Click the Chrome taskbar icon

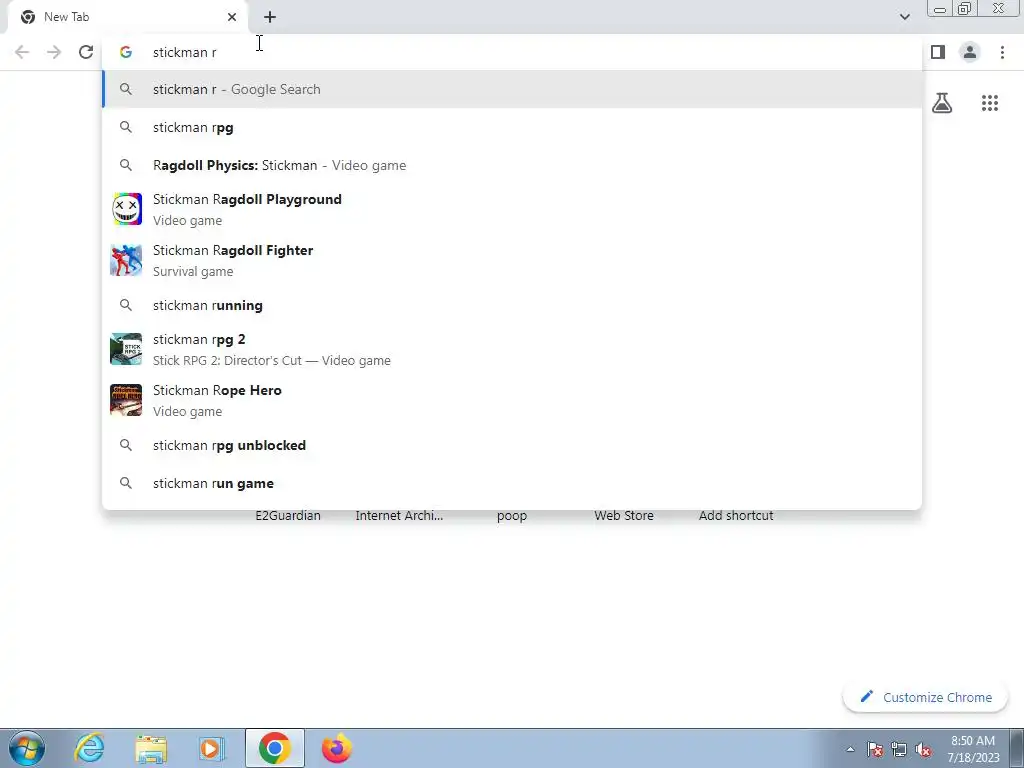point(275,748)
